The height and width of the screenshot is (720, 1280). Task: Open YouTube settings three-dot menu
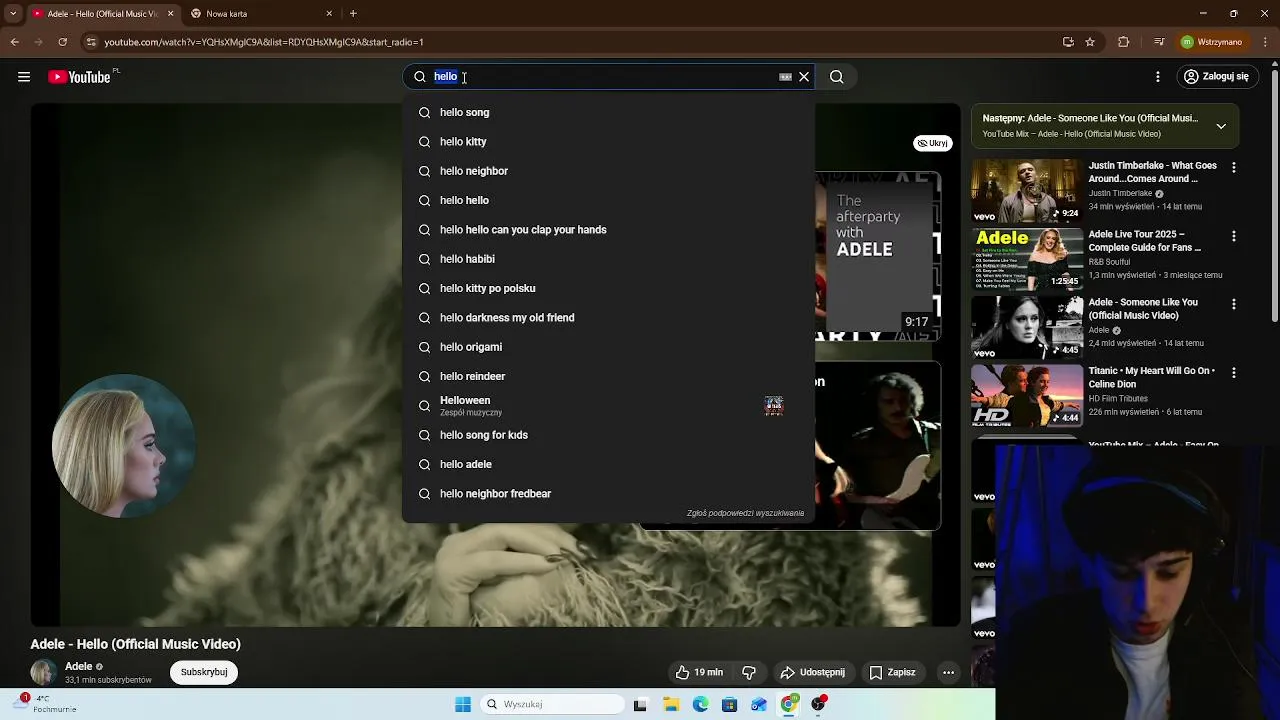point(1158,77)
